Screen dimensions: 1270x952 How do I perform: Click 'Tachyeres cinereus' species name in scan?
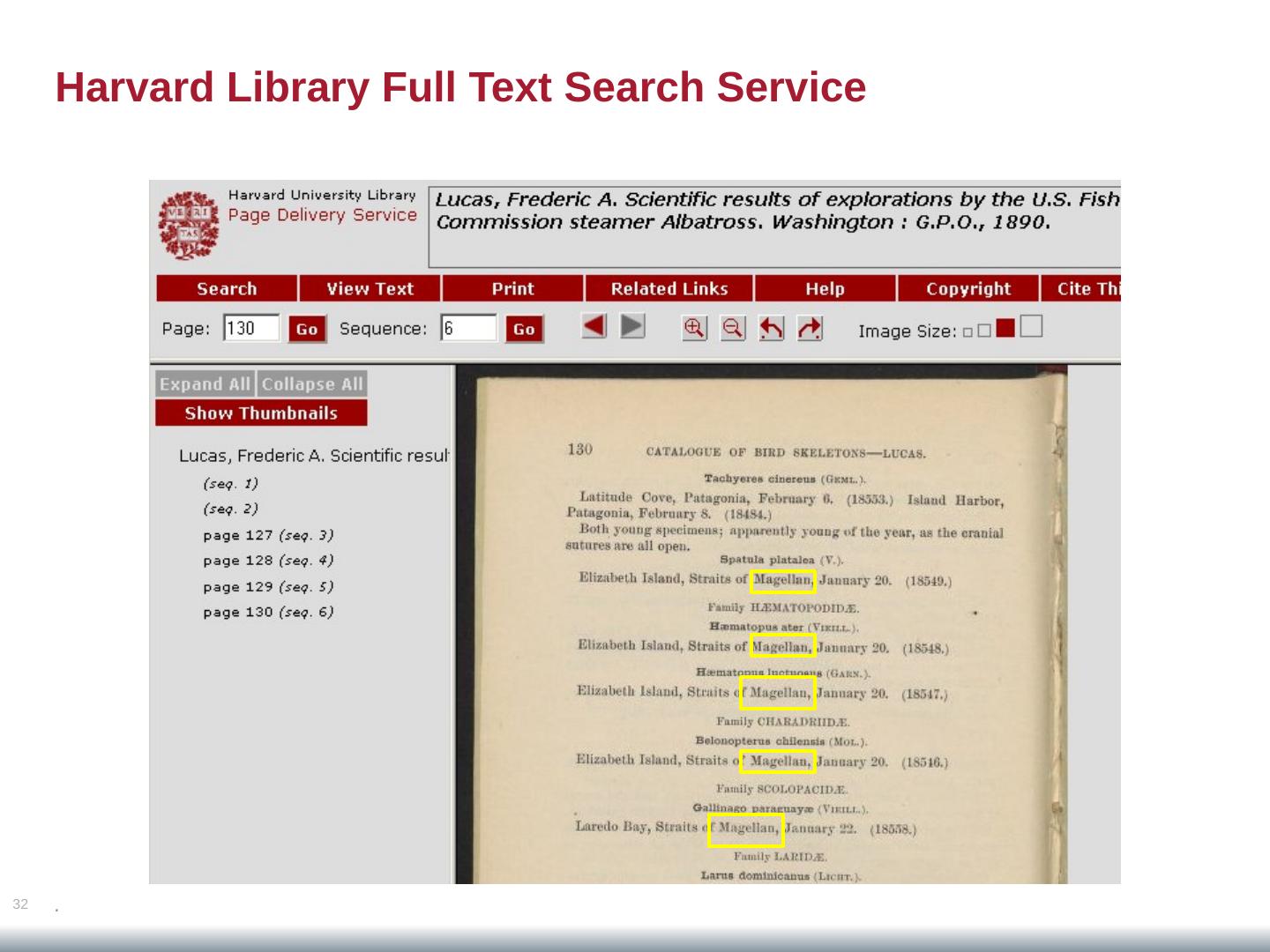point(760,479)
